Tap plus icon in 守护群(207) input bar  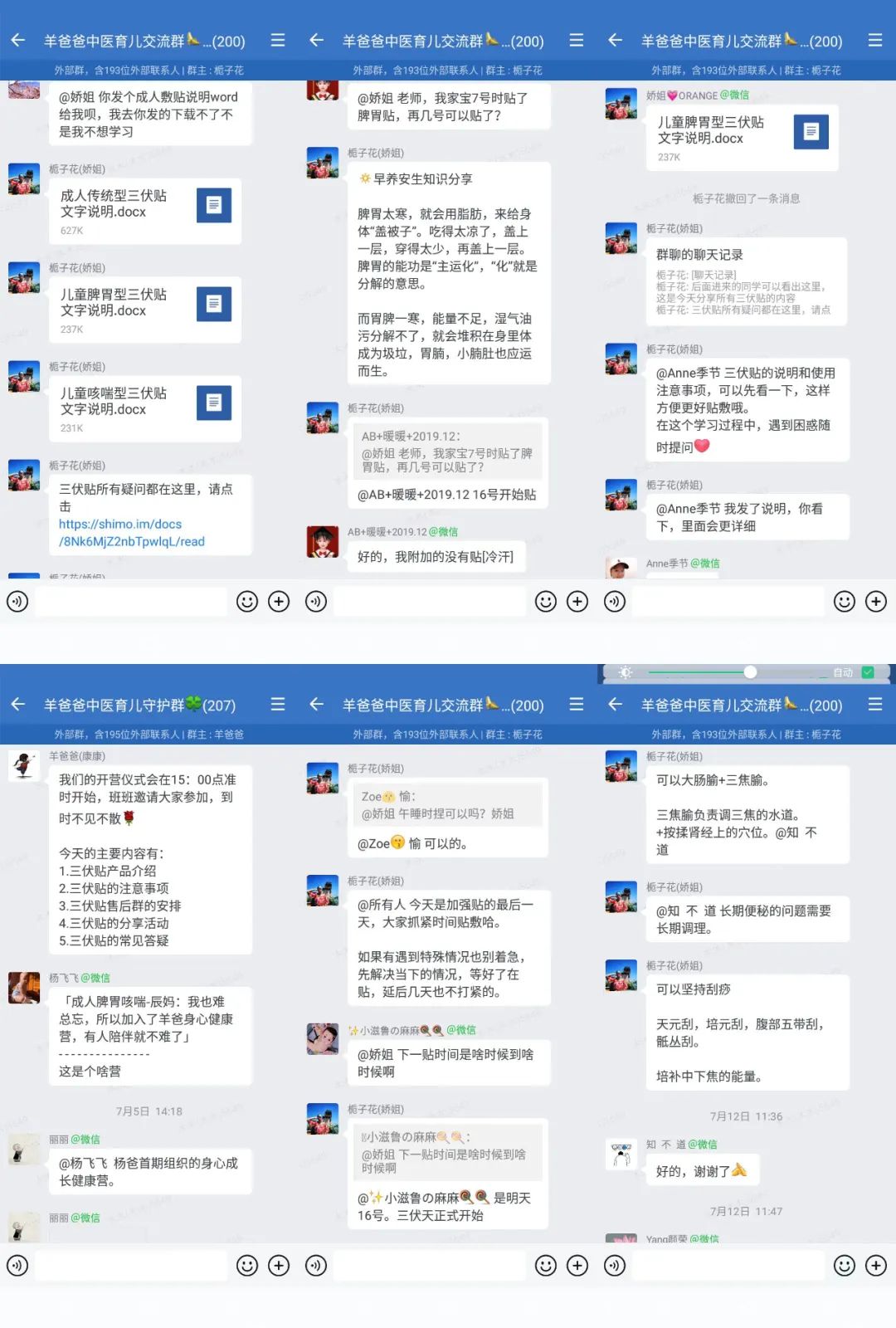[279, 1265]
